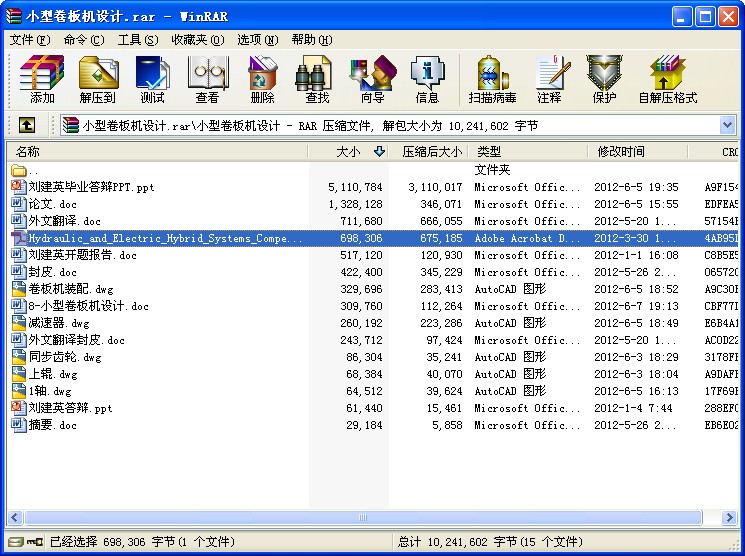The image size is (745, 556).
Task: Click the 添加 (Add) toolbar icon
Action: [x=42, y=79]
